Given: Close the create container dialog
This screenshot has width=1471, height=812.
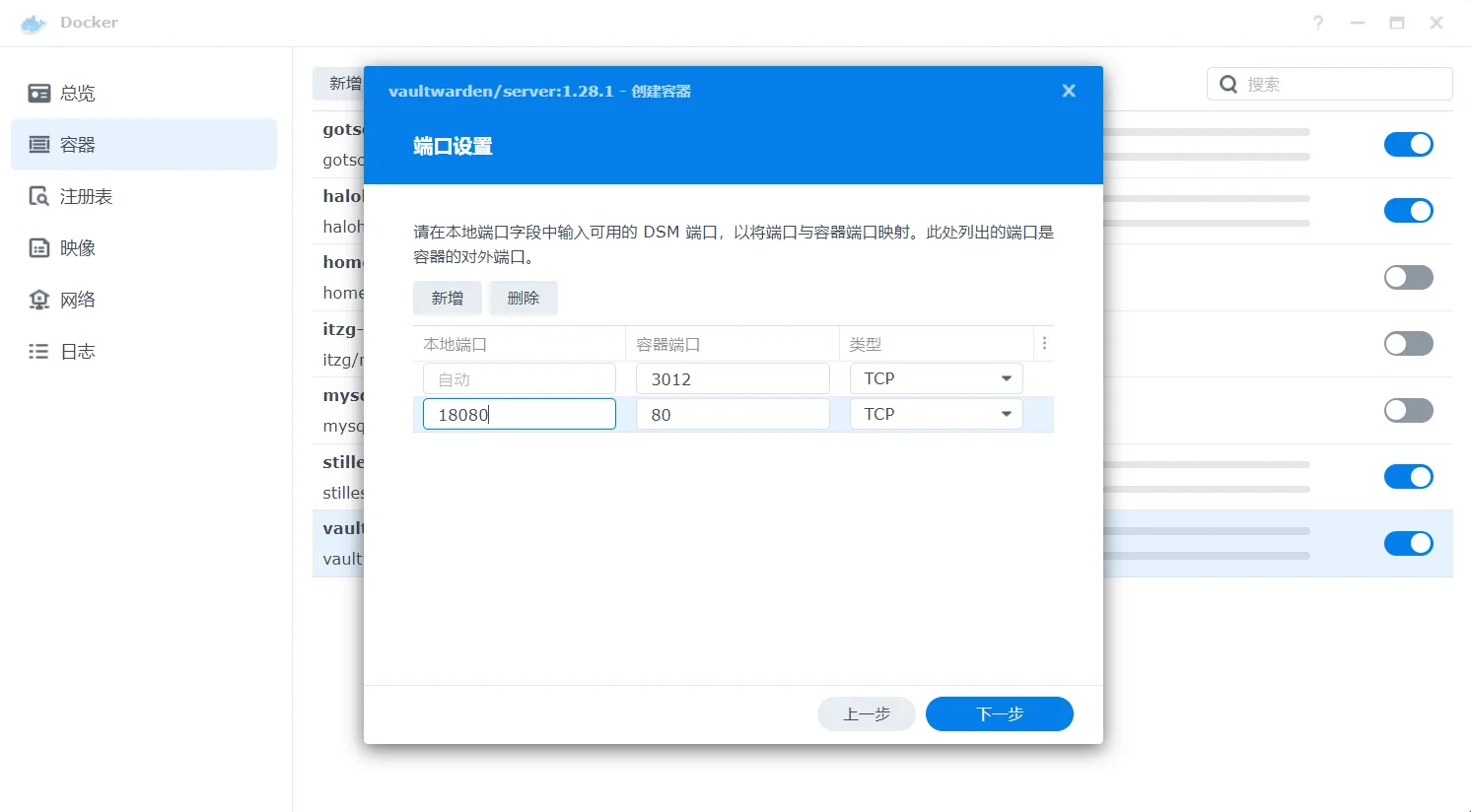Looking at the screenshot, I should click(x=1068, y=91).
